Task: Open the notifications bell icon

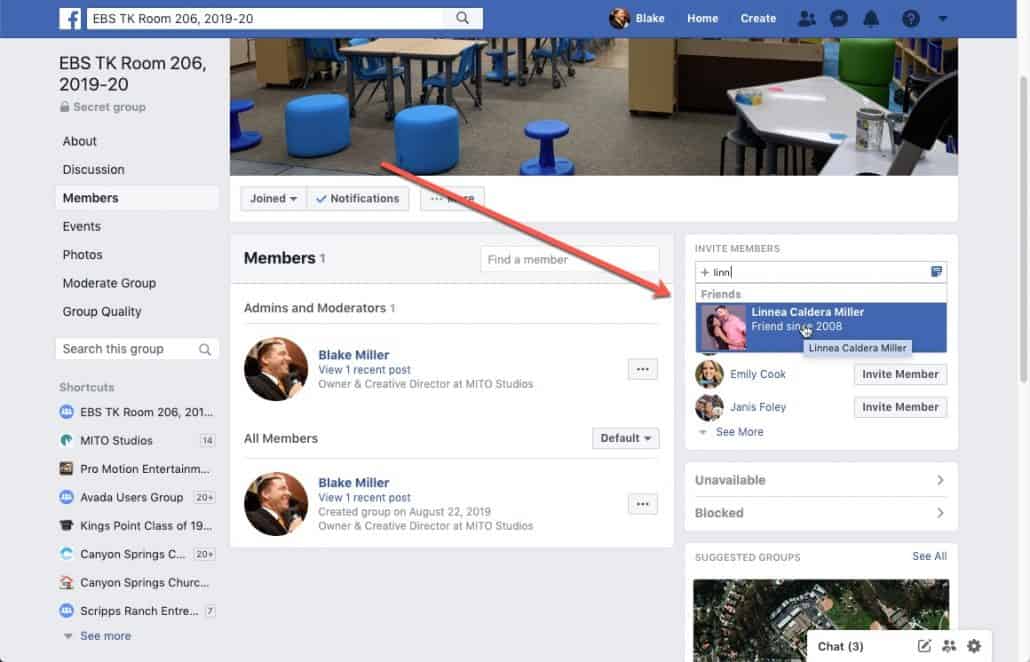Action: [871, 17]
